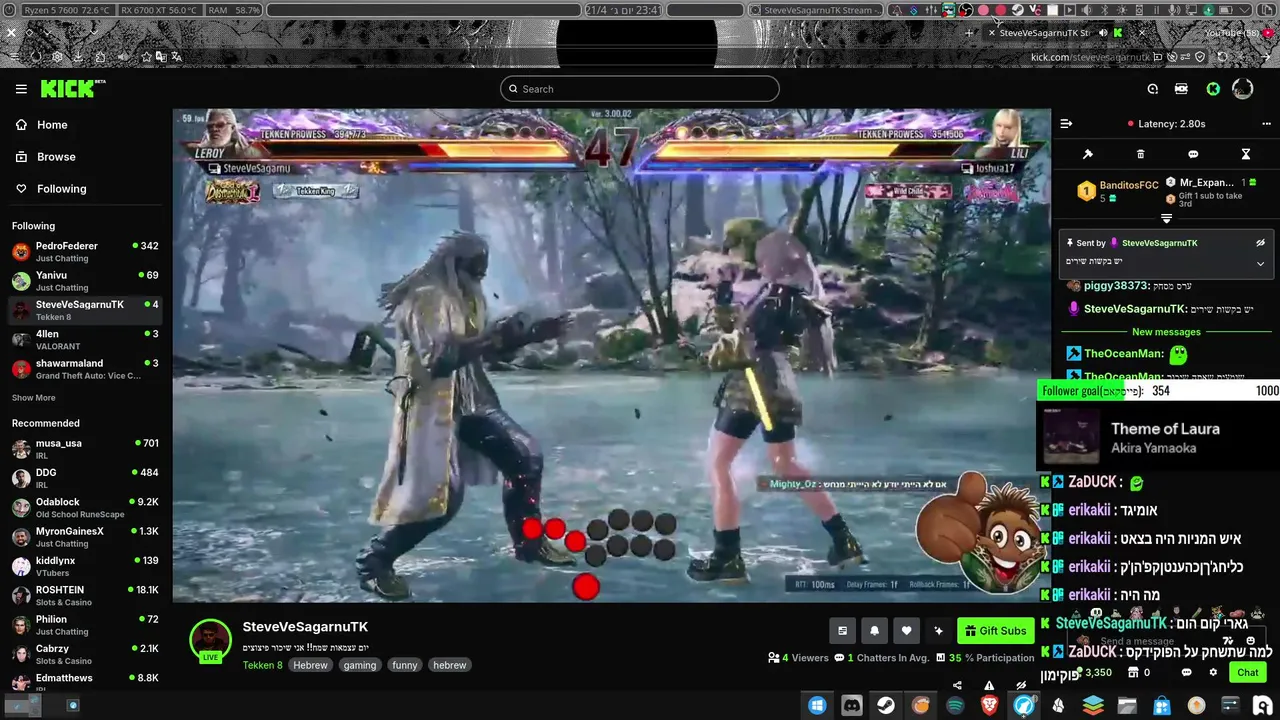Screen dimensions: 1280x720
Task: Open recommended channel Edmatthews
Action: pyautogui.click(x=85, y=681)
